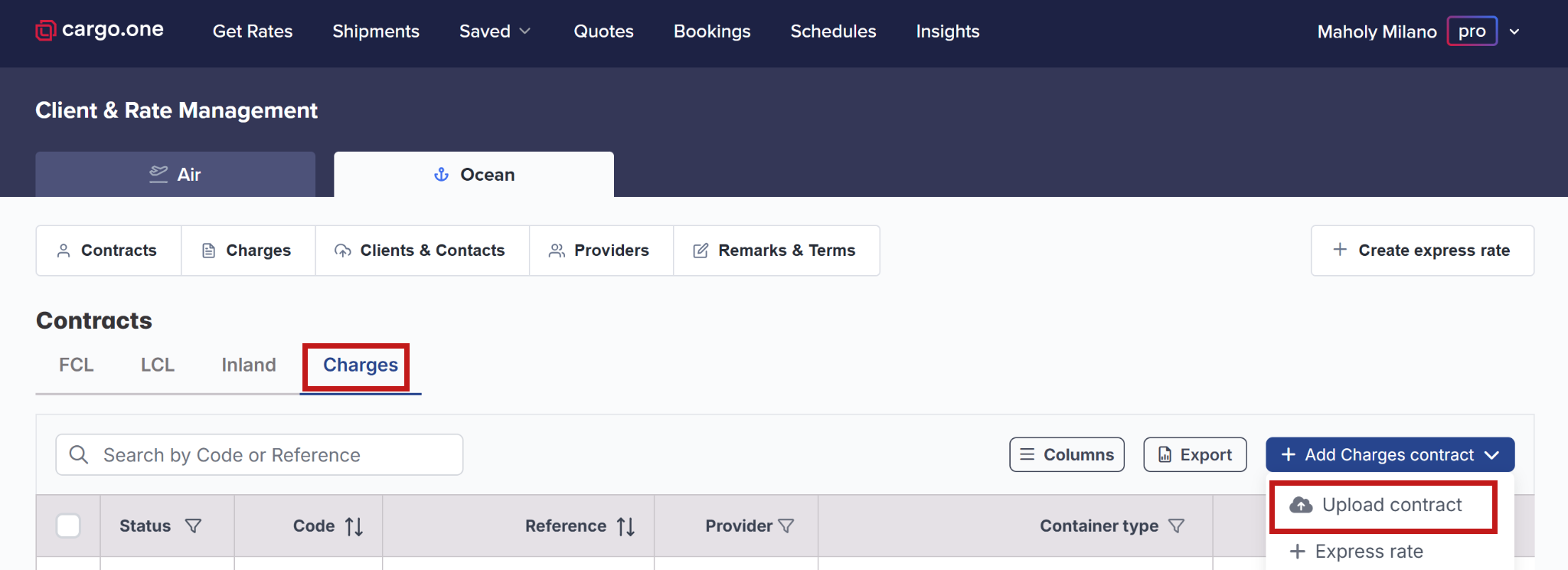This screenshot has height=570, width=1568.
Task: Open the Container type column filter
Action: [x=1177, y=526]
